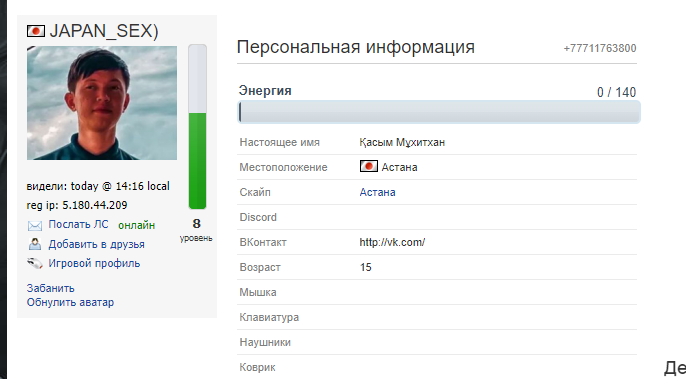Screen dimensions: 686x379
Task: Click the Энергия label
Action: tap(265, 91)
